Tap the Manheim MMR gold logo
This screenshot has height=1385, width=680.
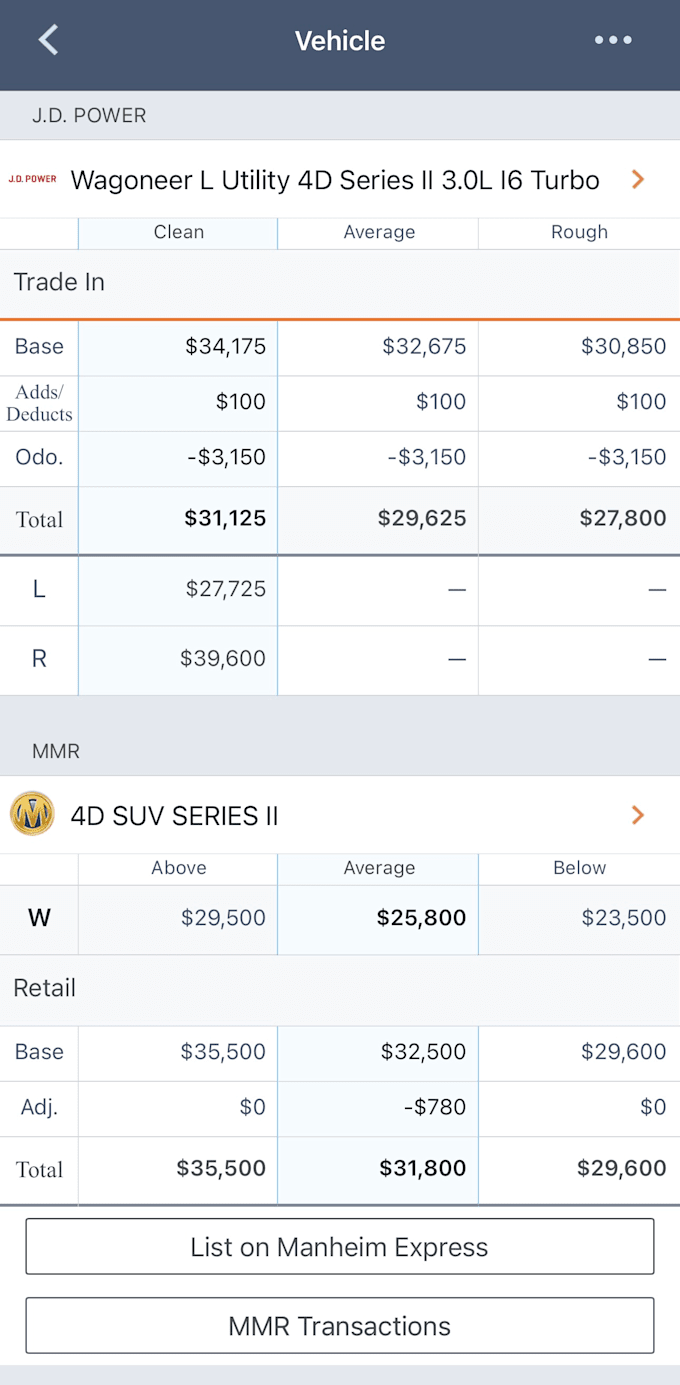pyautogui.click(x=32, y=814)
